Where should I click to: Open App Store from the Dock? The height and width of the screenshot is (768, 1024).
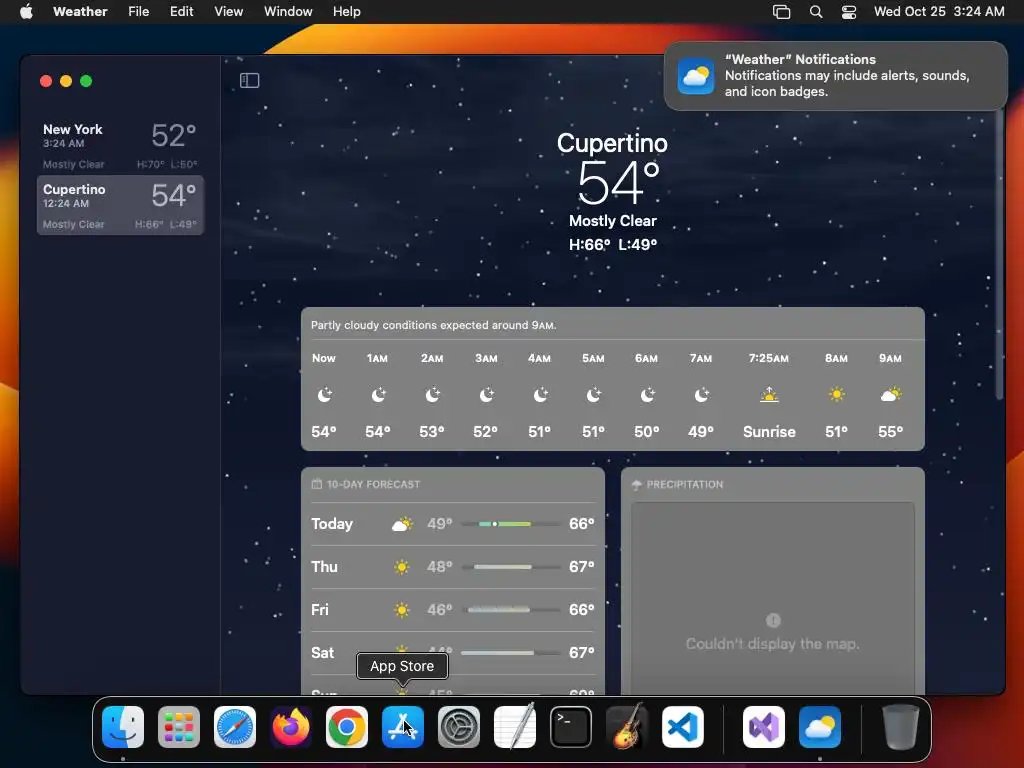click(x=403, y=727)
